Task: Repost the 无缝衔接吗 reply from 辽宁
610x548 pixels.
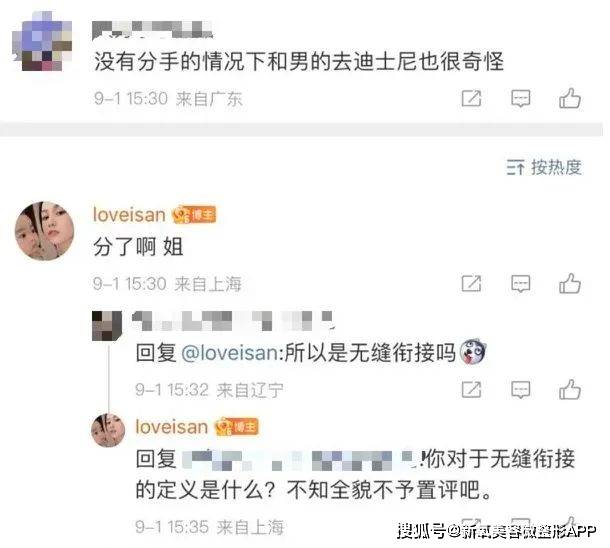Action: click(x=472, y=389)
